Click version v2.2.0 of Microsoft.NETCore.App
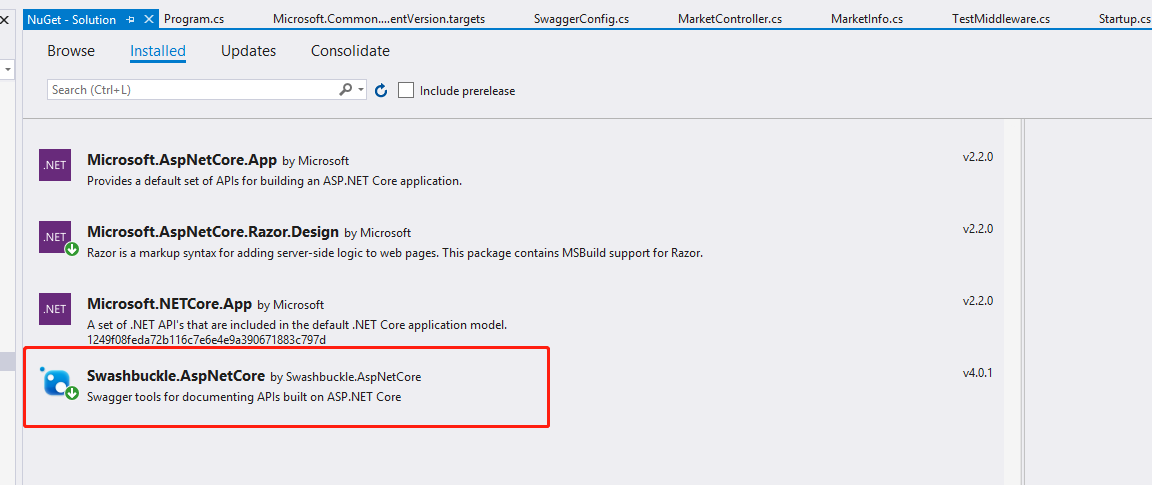The width and height of the screenshot is (1152, 485). pos(978,301)
